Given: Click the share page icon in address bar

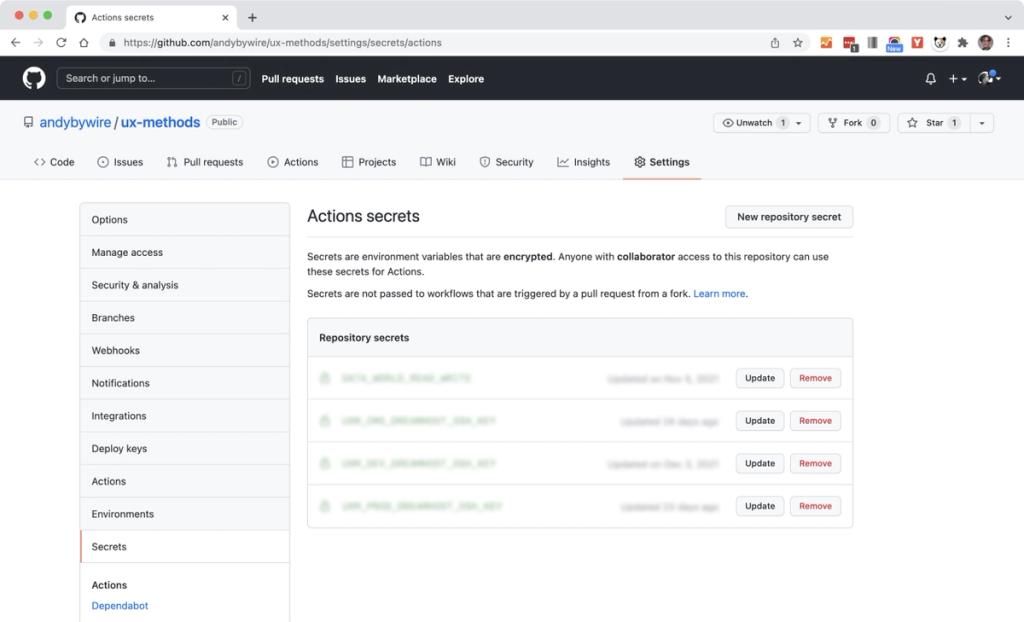Looking at the screenshot, I should 775,42.
